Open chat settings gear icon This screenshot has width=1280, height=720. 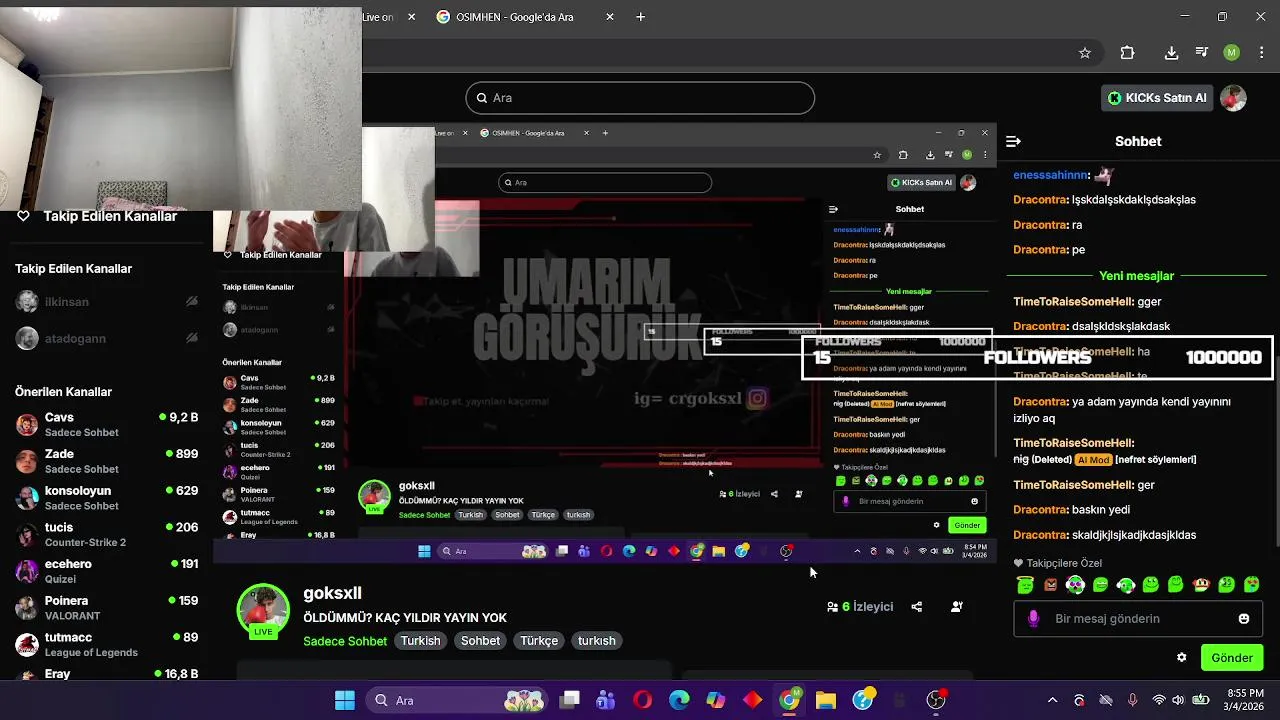tap(1182, 658)
